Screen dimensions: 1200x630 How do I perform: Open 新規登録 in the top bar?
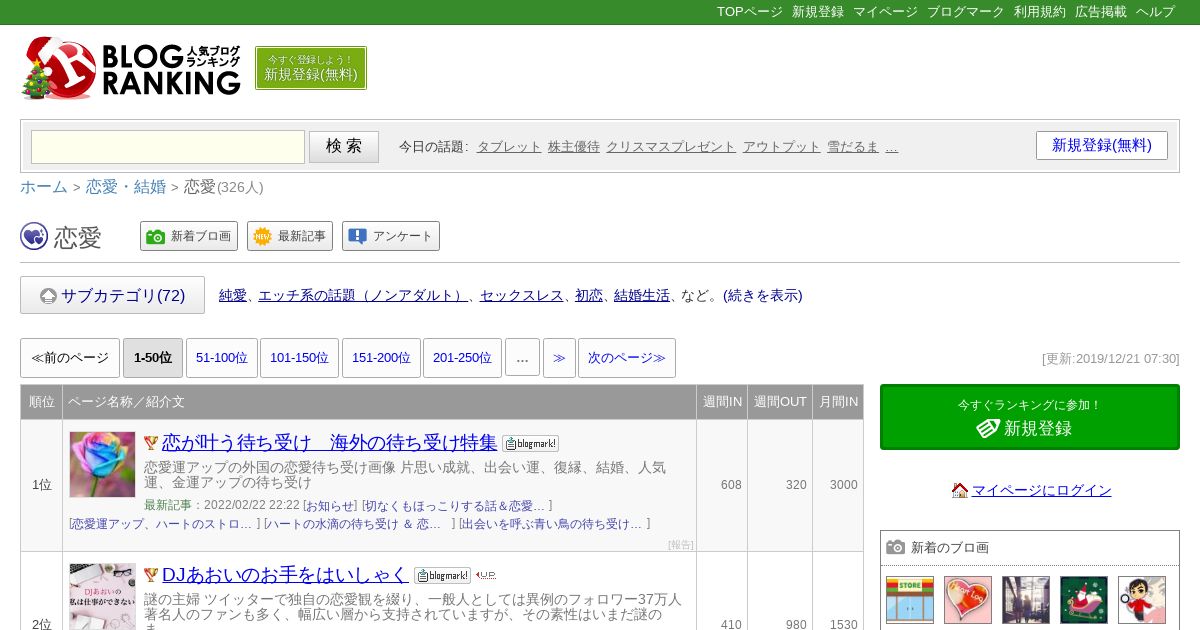point(818,12)
